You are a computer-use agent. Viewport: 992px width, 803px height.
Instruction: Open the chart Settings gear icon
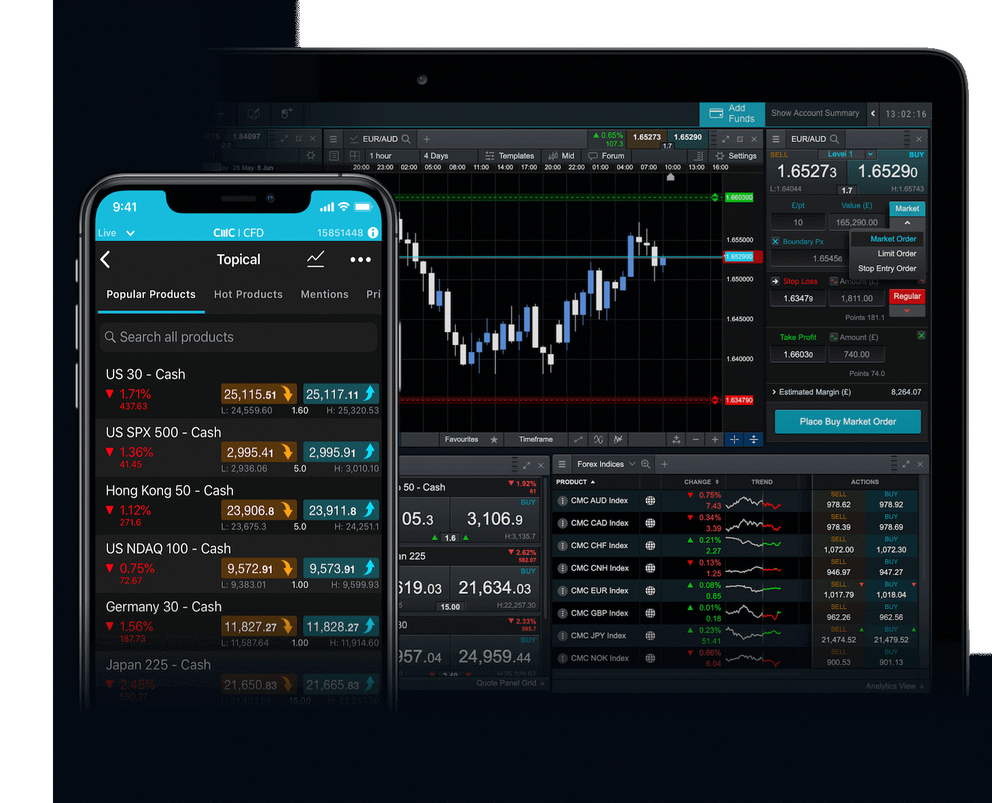pos(720,156)
